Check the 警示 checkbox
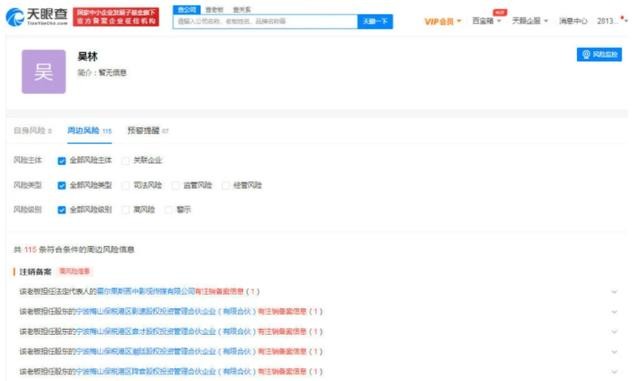 (168, 210)
